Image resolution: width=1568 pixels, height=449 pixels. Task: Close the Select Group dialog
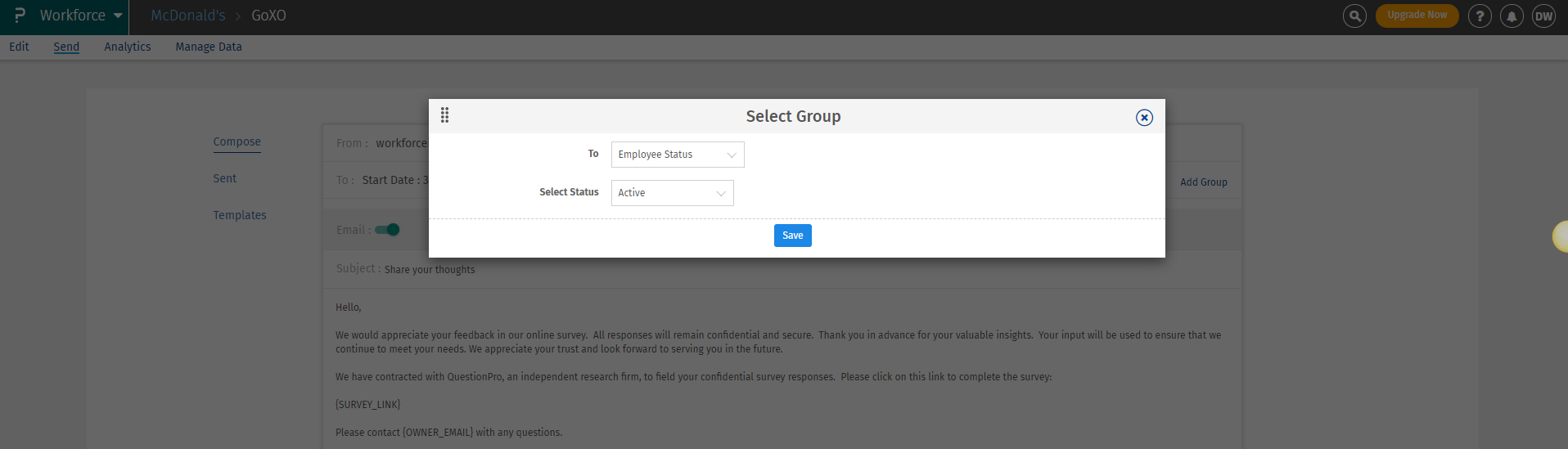pyautogui.click(x=1144, y=118)
